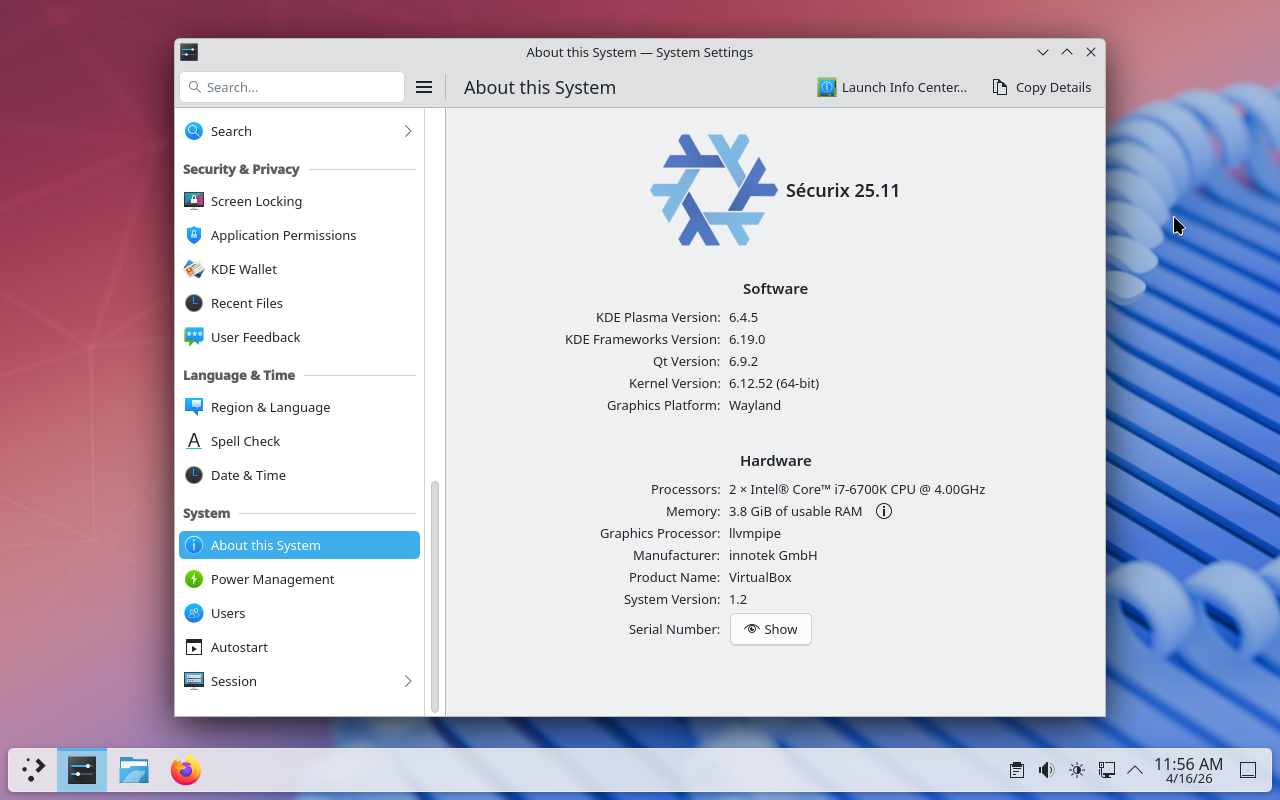This screenshot has width=1280, height=800.
Task: Click the sidebar vertical scrollbar
Action: [x=435, y=596]
